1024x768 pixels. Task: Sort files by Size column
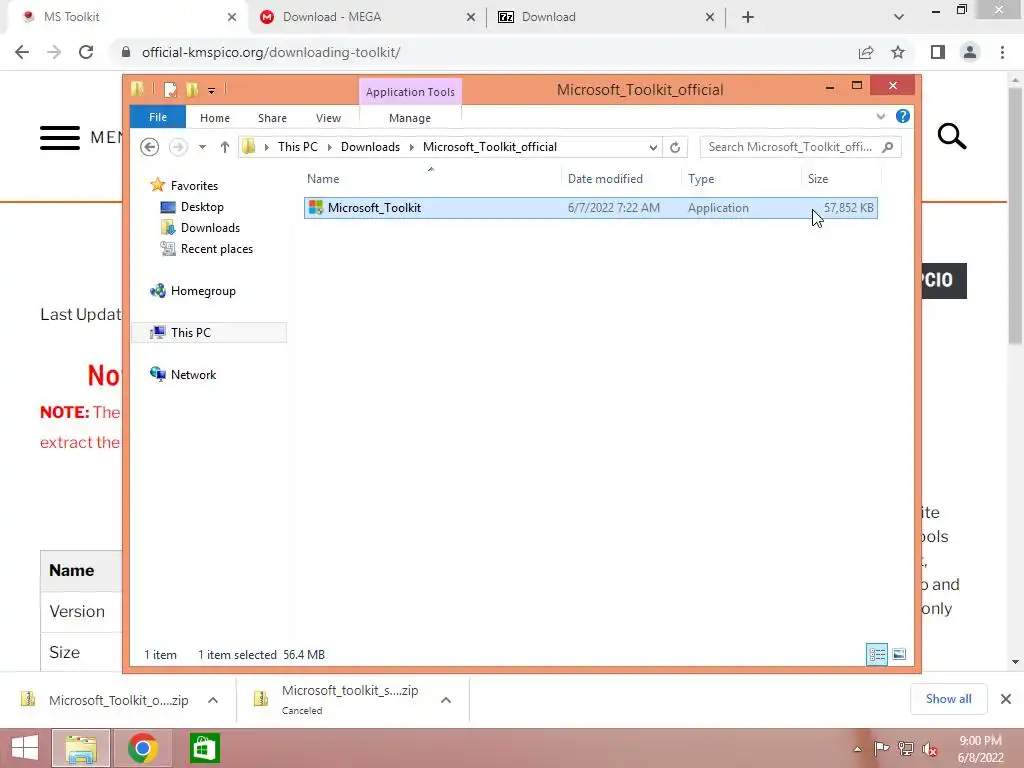click(841, 178)
